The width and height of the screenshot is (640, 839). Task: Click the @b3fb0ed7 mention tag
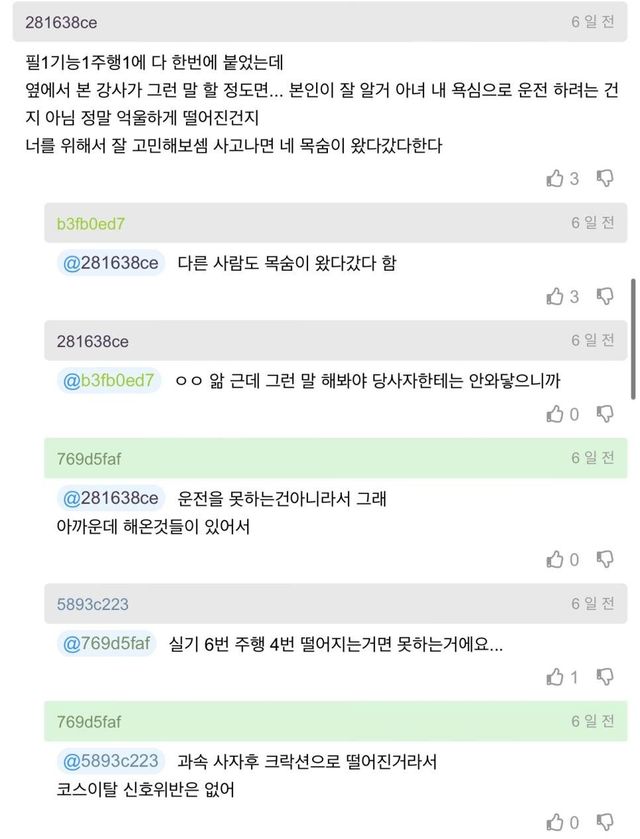click(109, 380)
